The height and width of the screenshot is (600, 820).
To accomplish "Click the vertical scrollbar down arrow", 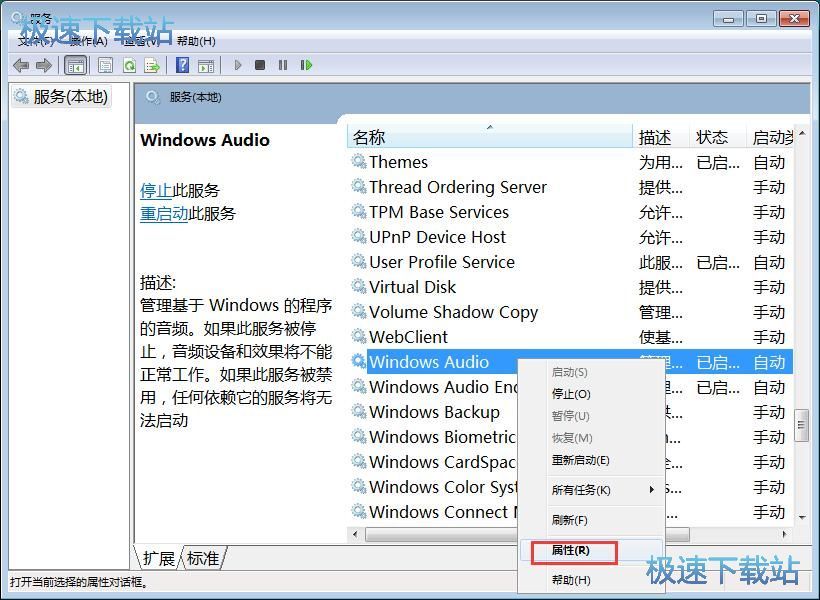I will (802, 517).
